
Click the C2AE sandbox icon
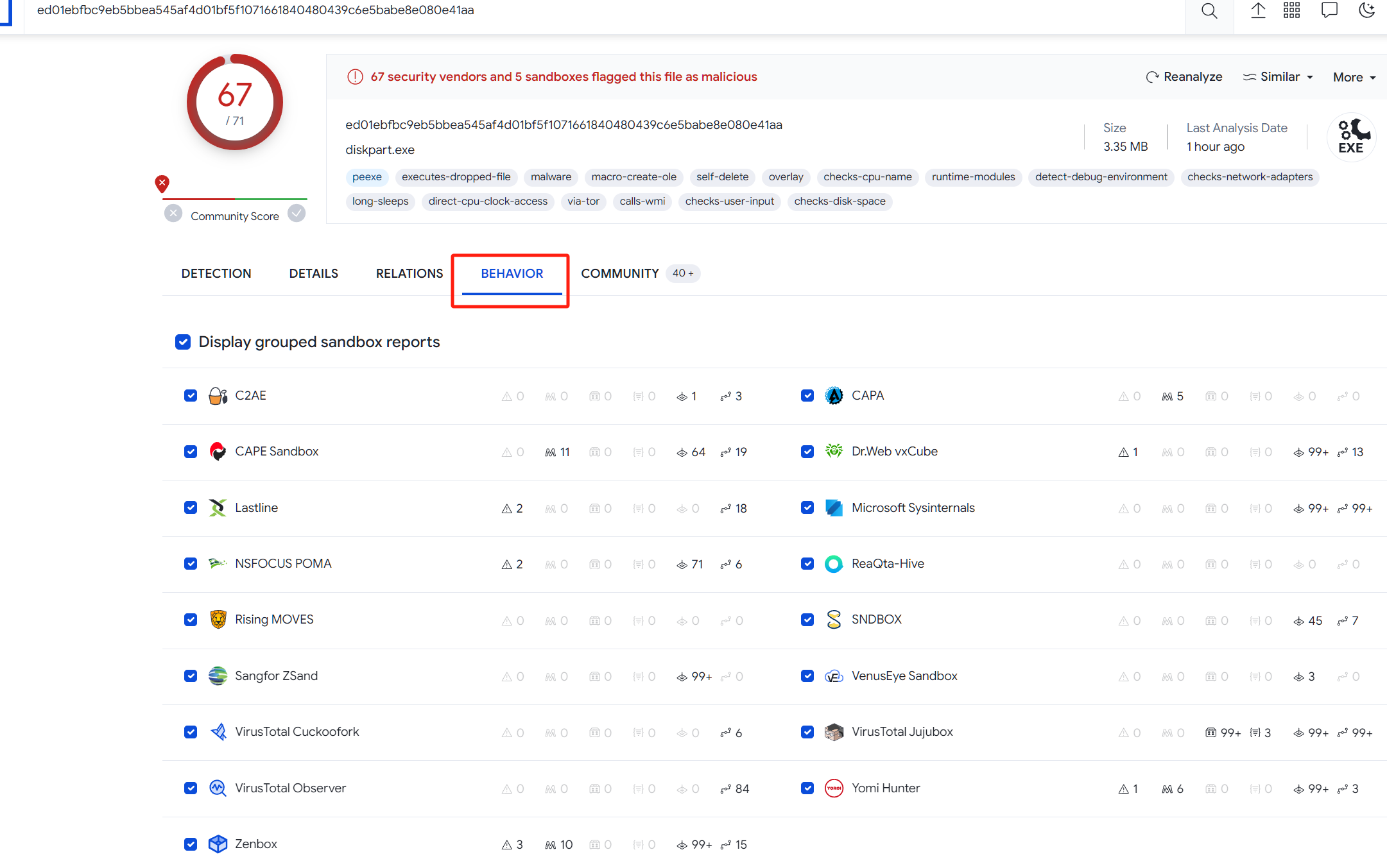pyautogui.click(x=218, y=396)
